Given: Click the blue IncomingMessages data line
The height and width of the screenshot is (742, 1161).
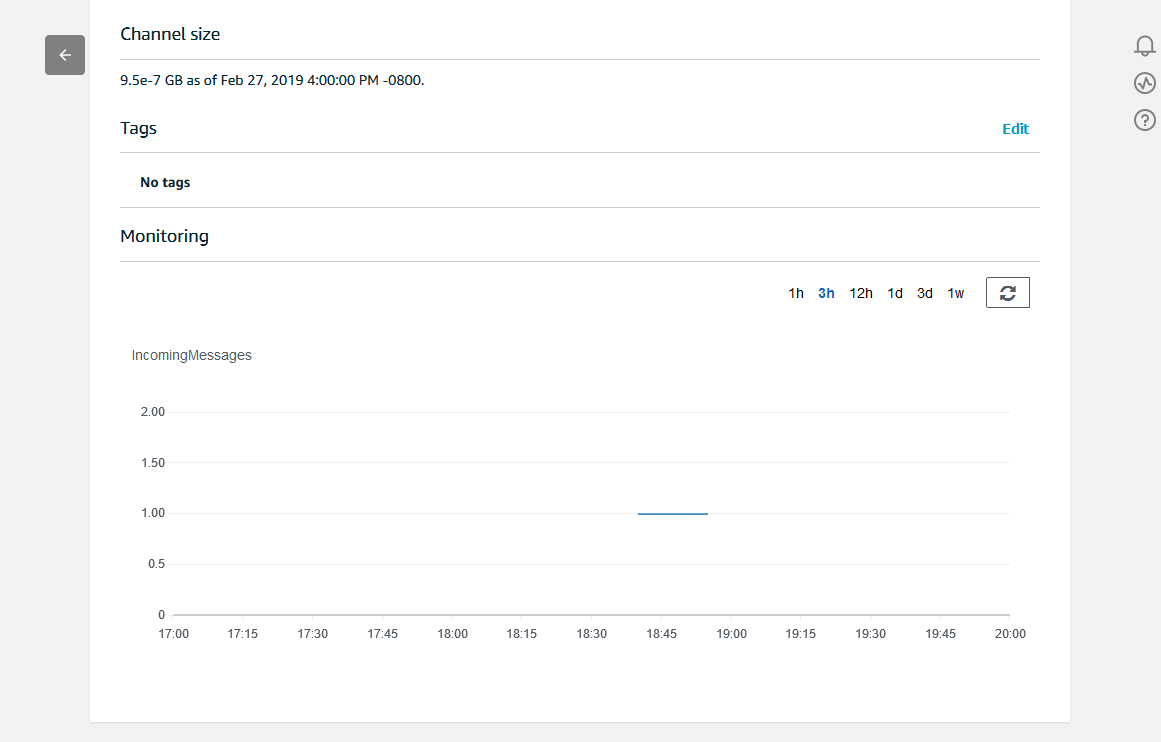Looking at the screenshot, I should pos(673,513).
